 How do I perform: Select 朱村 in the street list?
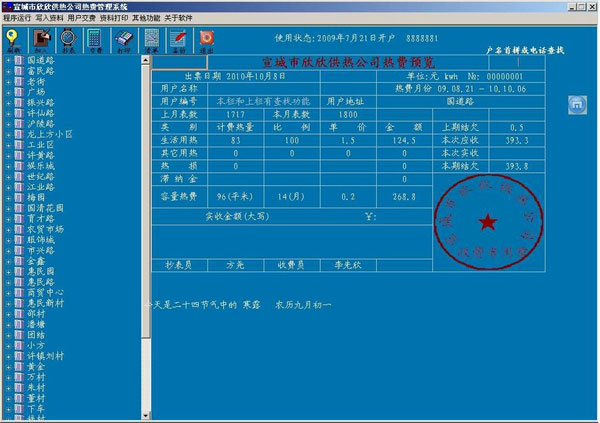36,388
